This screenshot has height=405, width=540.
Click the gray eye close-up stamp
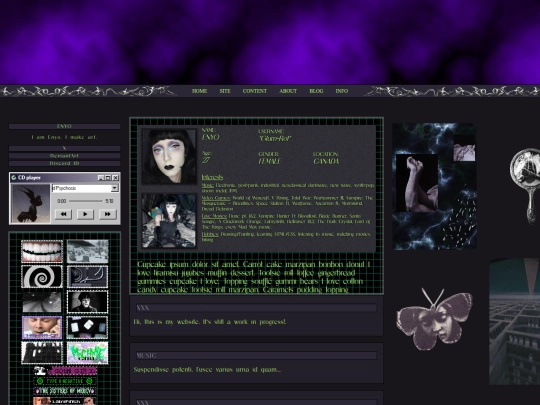42,302
